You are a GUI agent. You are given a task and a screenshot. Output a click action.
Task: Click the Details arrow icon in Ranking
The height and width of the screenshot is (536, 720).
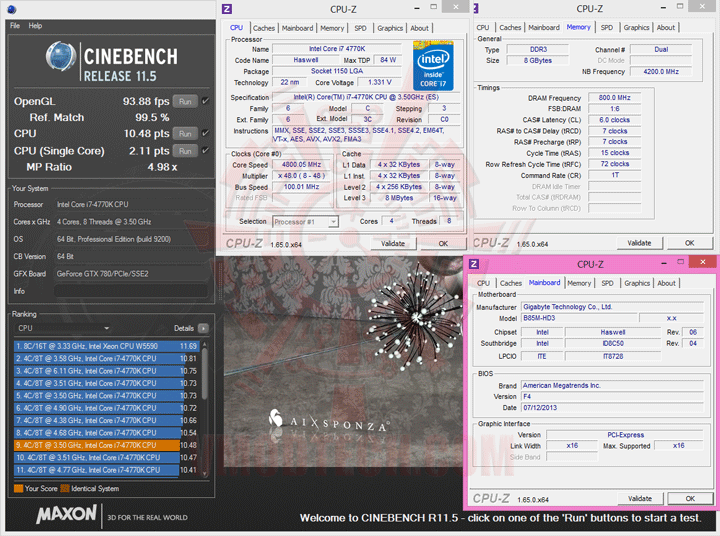203,328
